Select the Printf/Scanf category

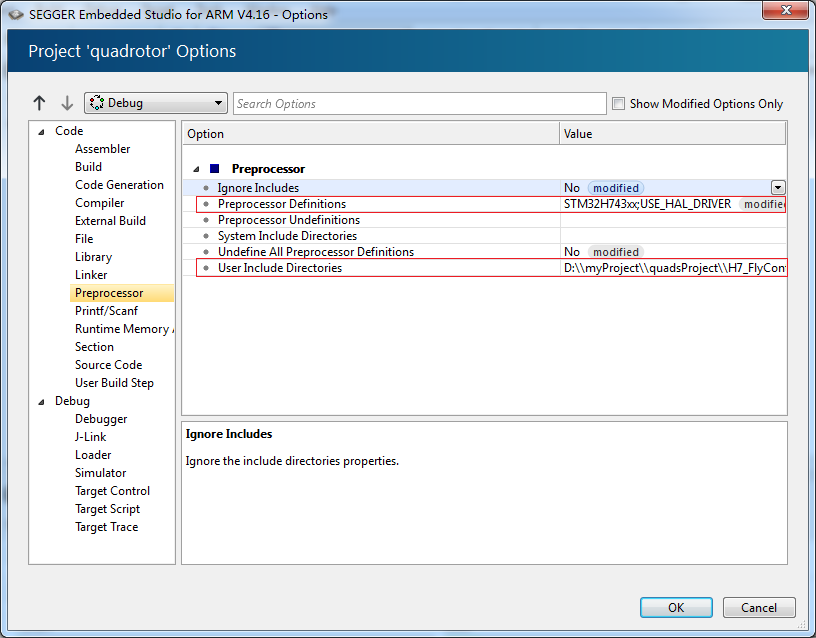(106, 311)
